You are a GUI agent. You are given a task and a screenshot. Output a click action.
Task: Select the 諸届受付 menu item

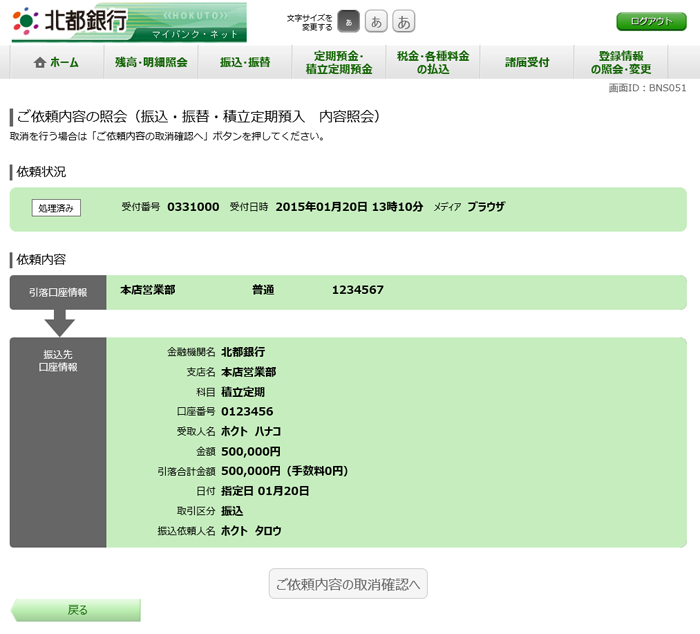(527, 62)
